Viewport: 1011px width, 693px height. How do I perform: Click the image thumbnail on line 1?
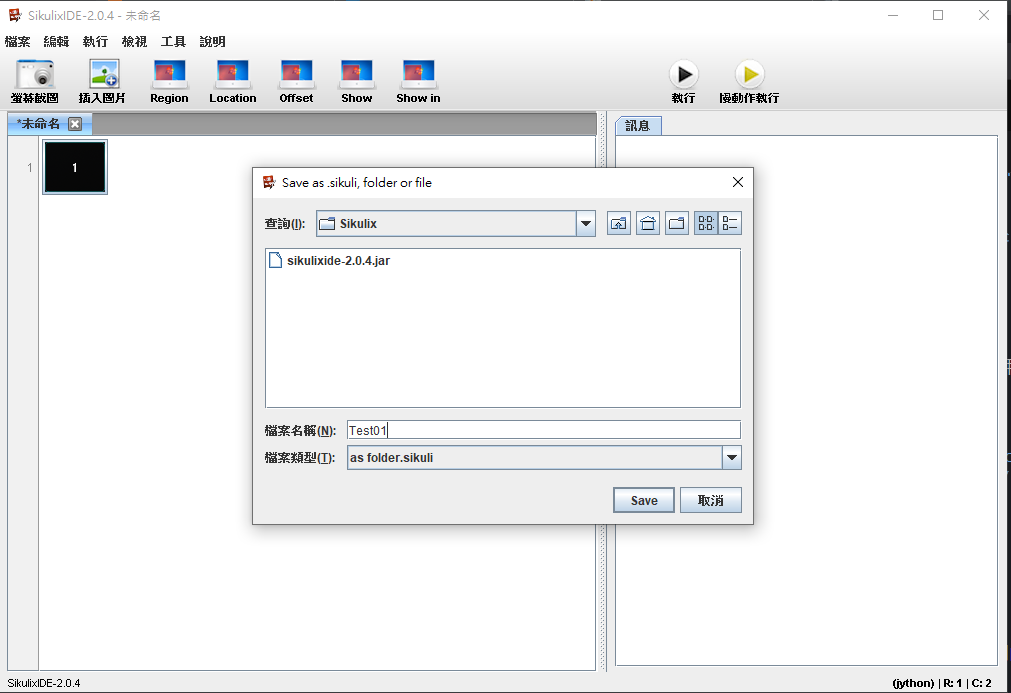[75, 168]
